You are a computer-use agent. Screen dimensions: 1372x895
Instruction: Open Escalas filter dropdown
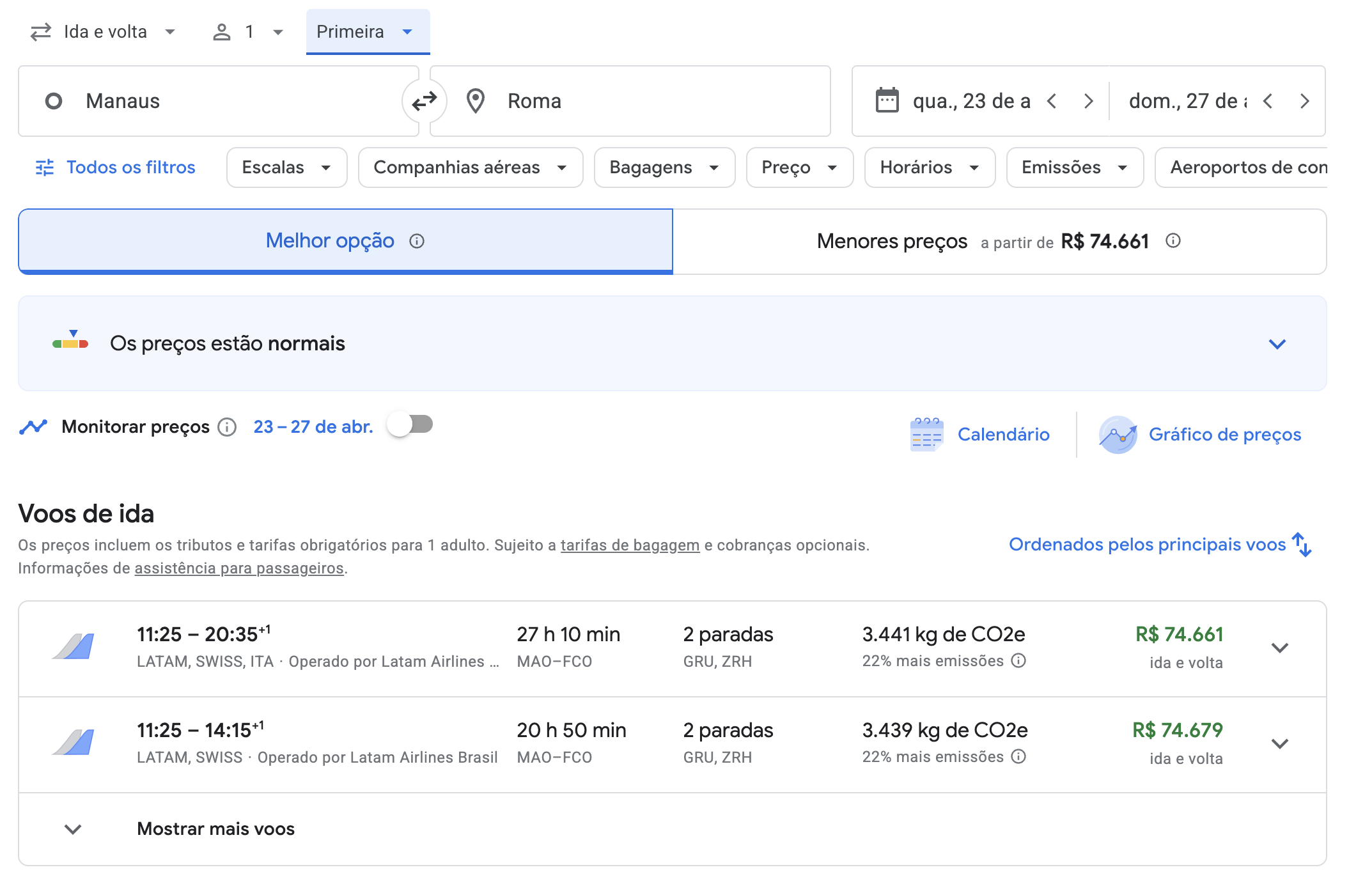point(286,167)
